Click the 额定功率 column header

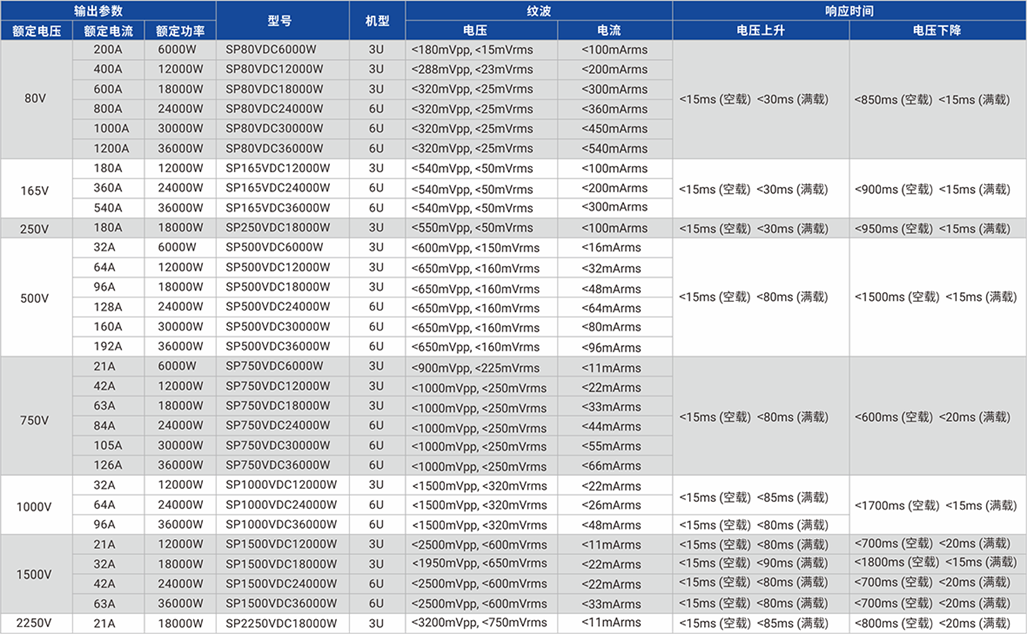coord(180,31)
